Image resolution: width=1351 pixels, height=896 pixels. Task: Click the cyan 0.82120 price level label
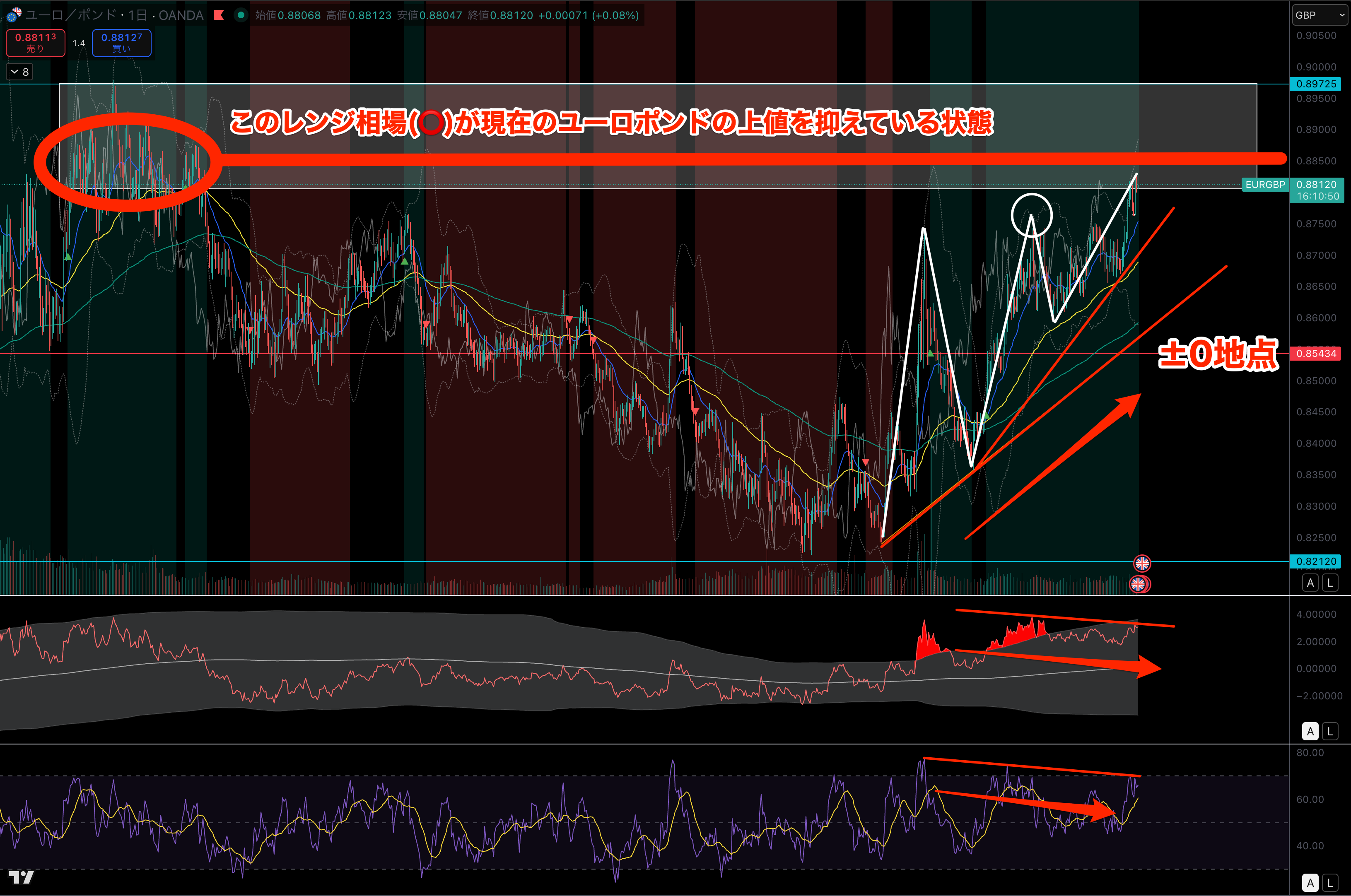[1316, 561]
